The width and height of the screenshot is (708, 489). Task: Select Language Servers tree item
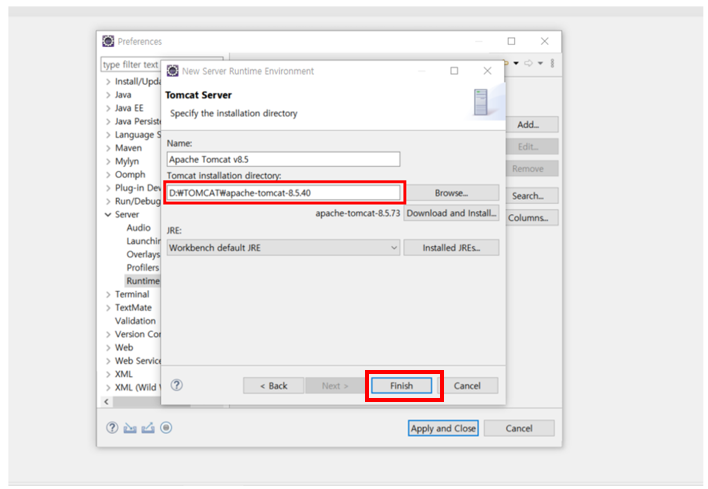point(138,135)
